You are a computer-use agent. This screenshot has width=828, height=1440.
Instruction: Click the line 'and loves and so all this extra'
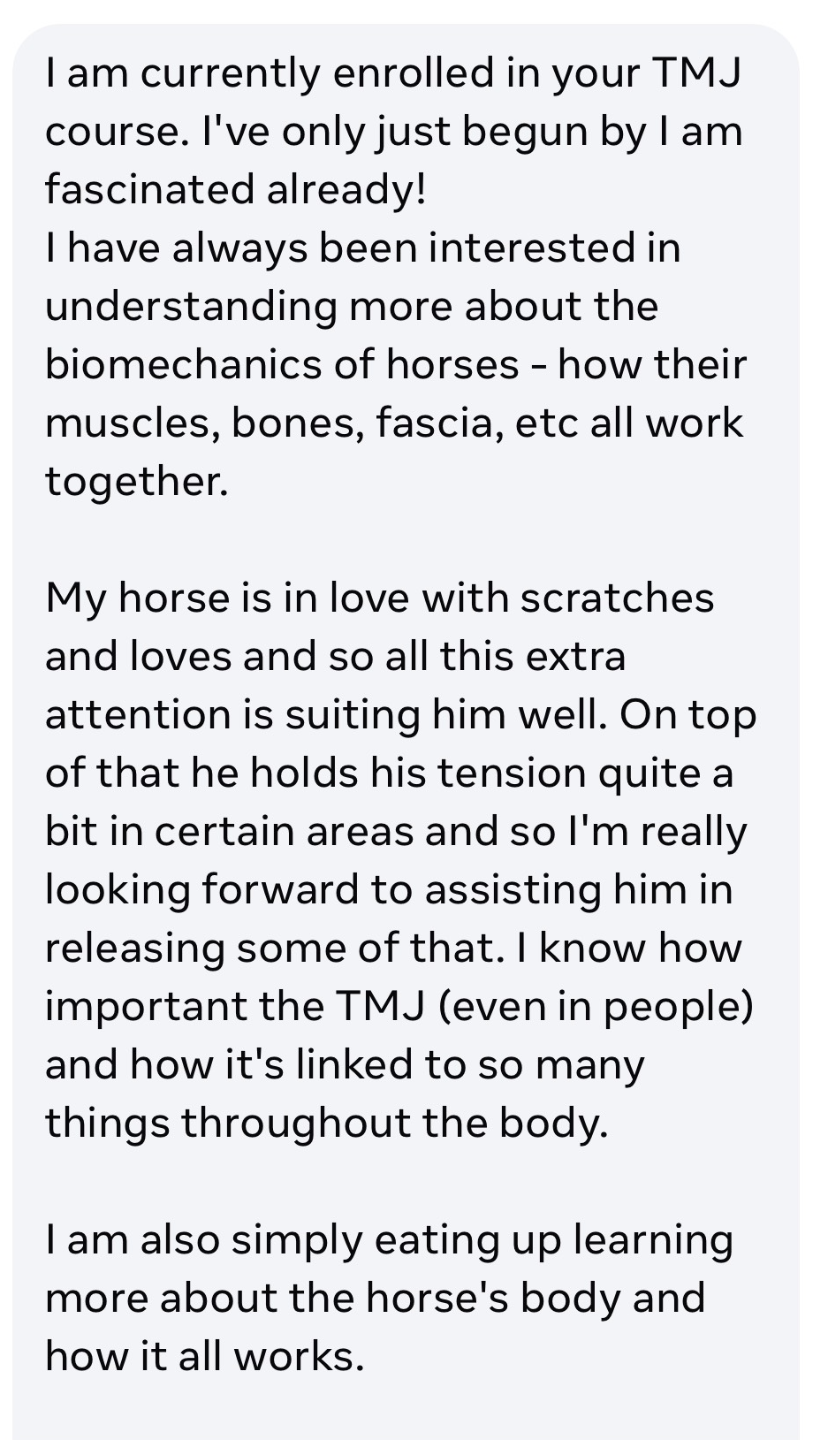coord(335,656)
